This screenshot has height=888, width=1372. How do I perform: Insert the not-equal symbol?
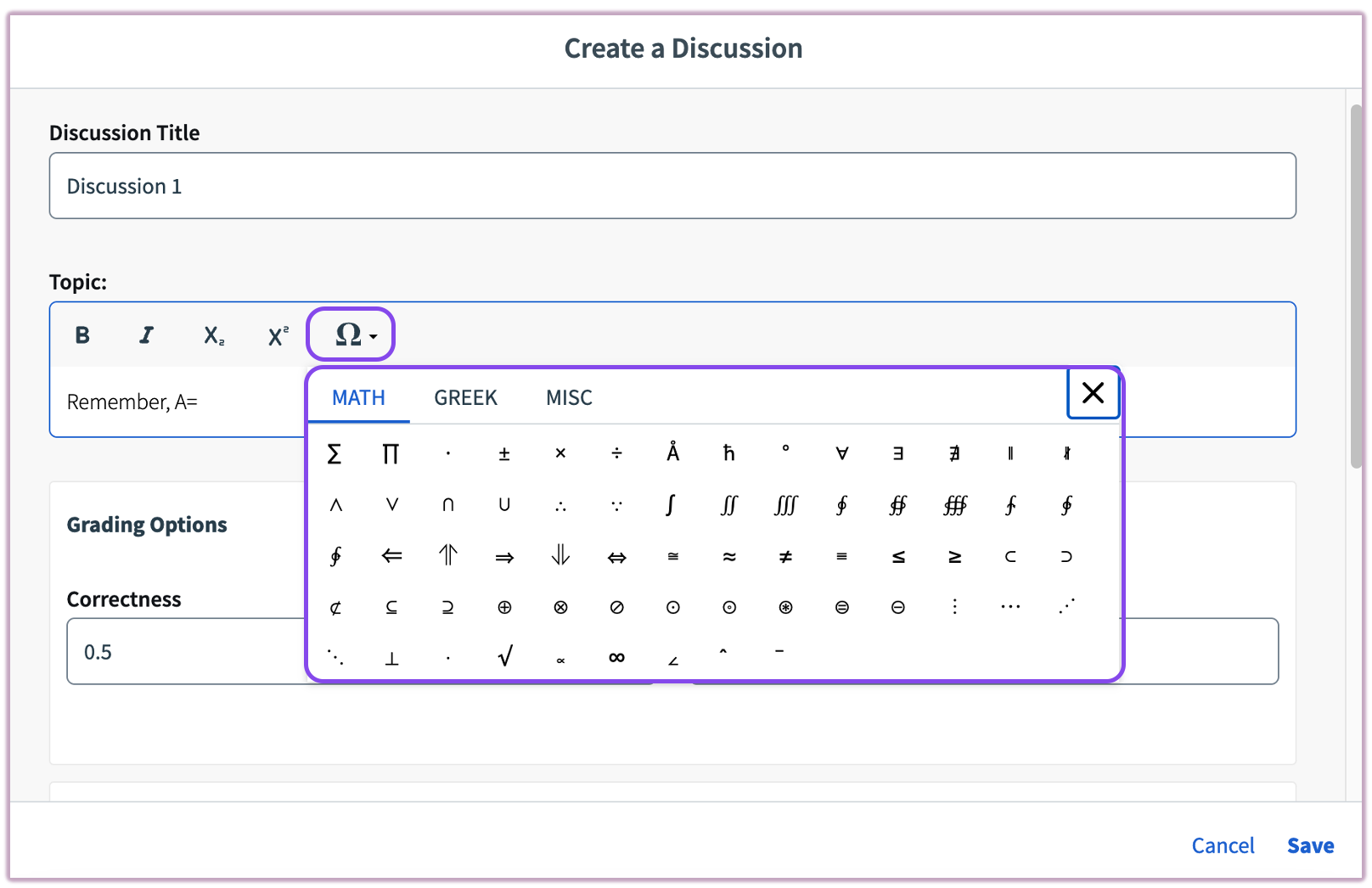pos(785,556)
